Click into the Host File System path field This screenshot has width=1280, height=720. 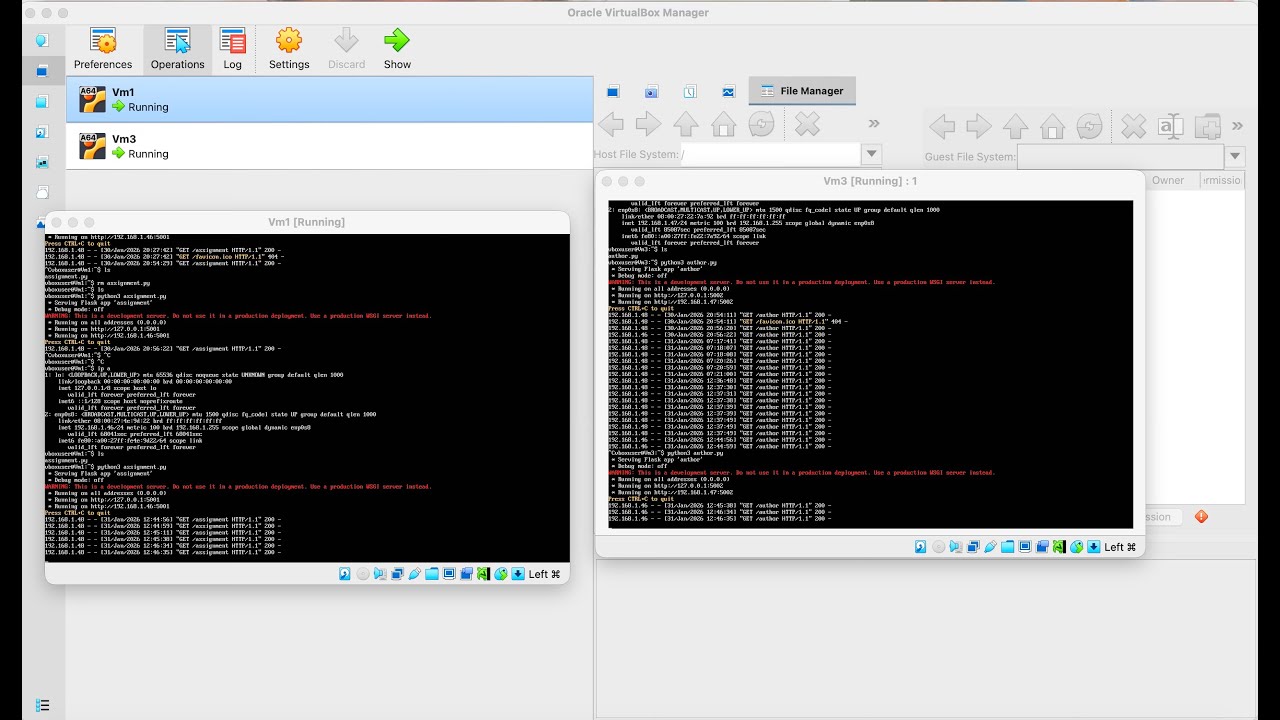(770, 155)
